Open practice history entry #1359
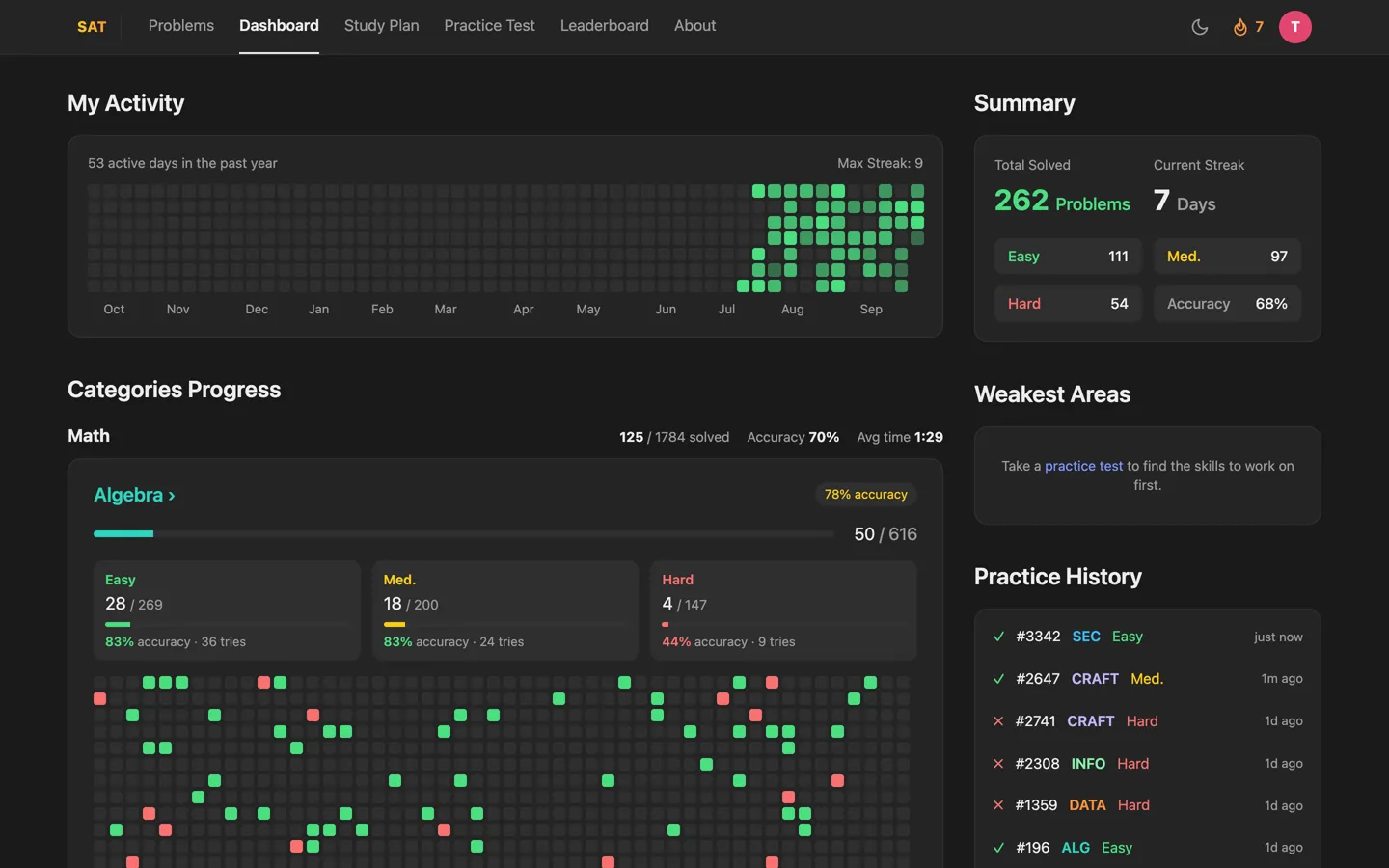This screenshot has width=1389, height=868. click(x=1148, y=805)
